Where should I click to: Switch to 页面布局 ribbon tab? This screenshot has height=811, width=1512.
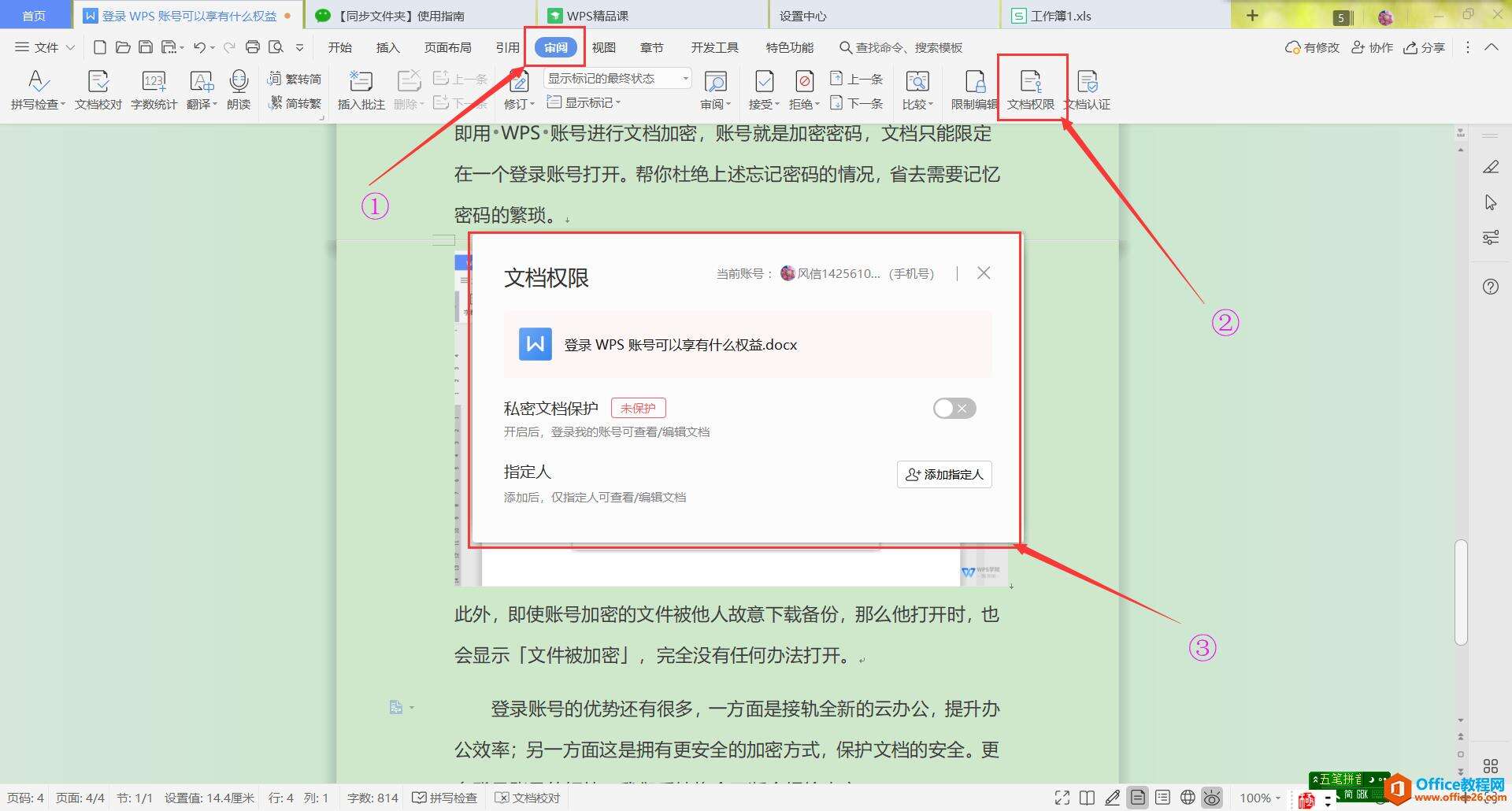pyautogui.click(x=448, y=47)
